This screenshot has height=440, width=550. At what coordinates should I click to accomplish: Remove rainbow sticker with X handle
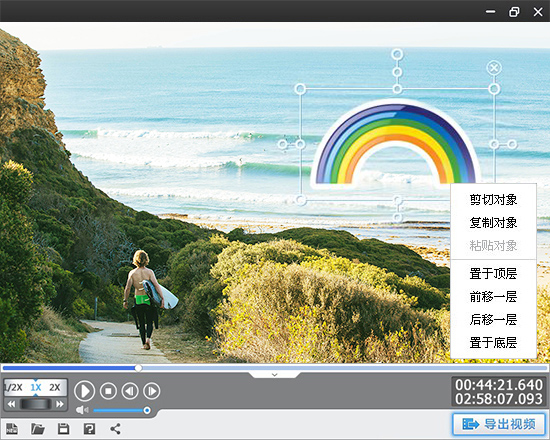tap(494, 67)
